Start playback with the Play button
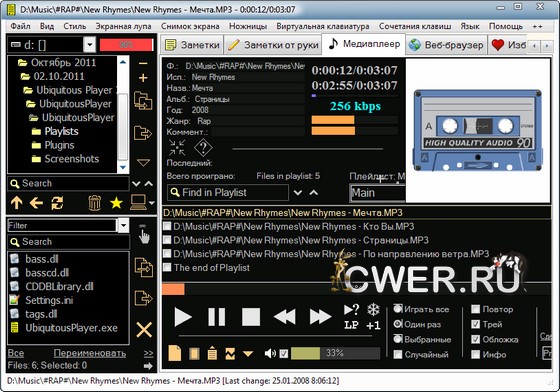 (x=183, y=317)
